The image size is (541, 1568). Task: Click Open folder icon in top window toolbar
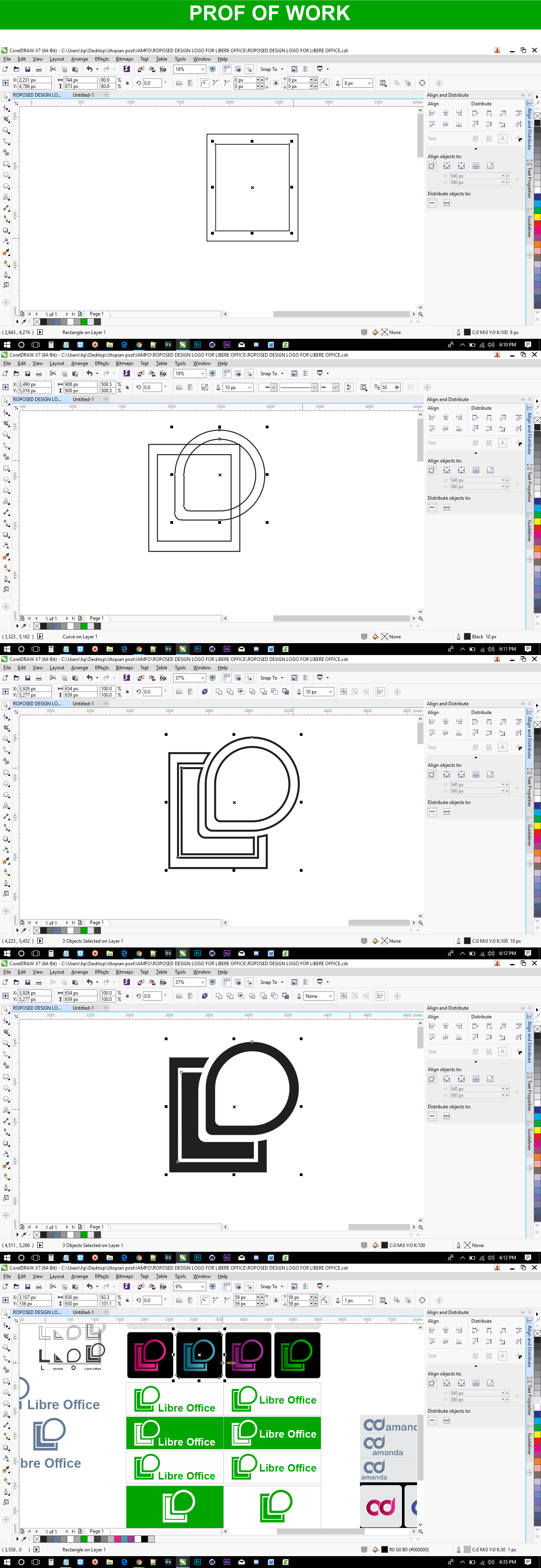click(x=16, y=69)
